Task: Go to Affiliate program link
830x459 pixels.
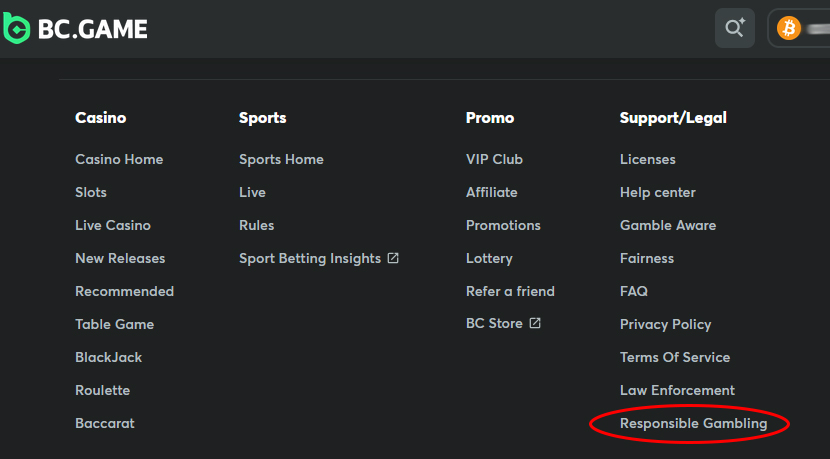Action: (x=492, y=192)
